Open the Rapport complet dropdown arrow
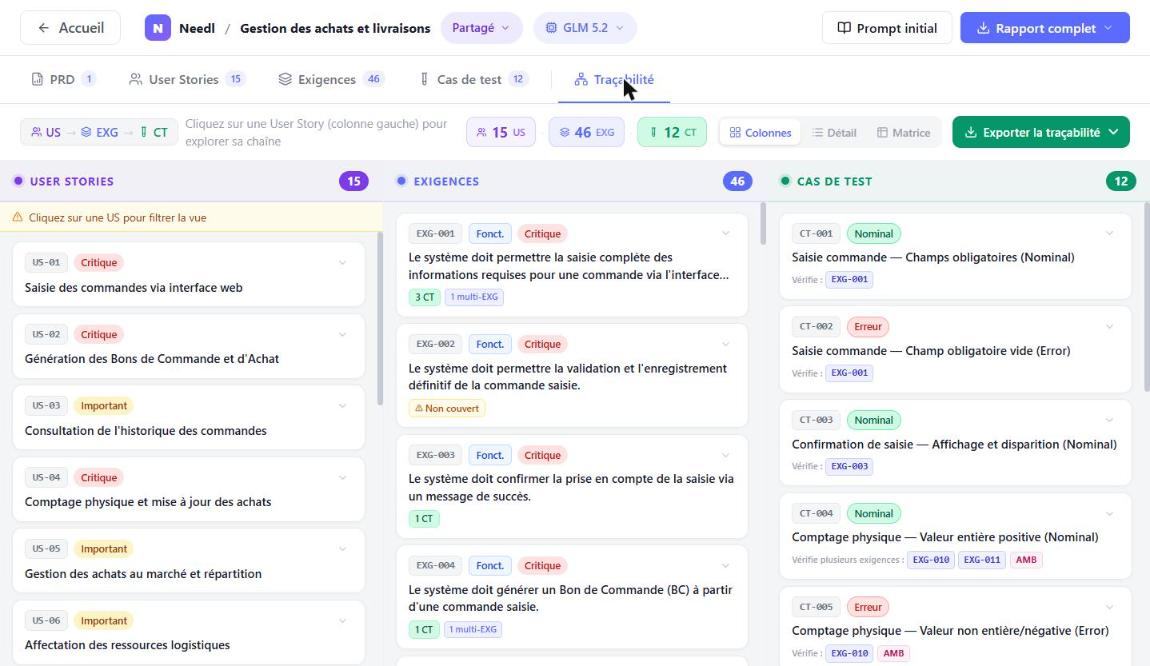 pos(1108,28)
